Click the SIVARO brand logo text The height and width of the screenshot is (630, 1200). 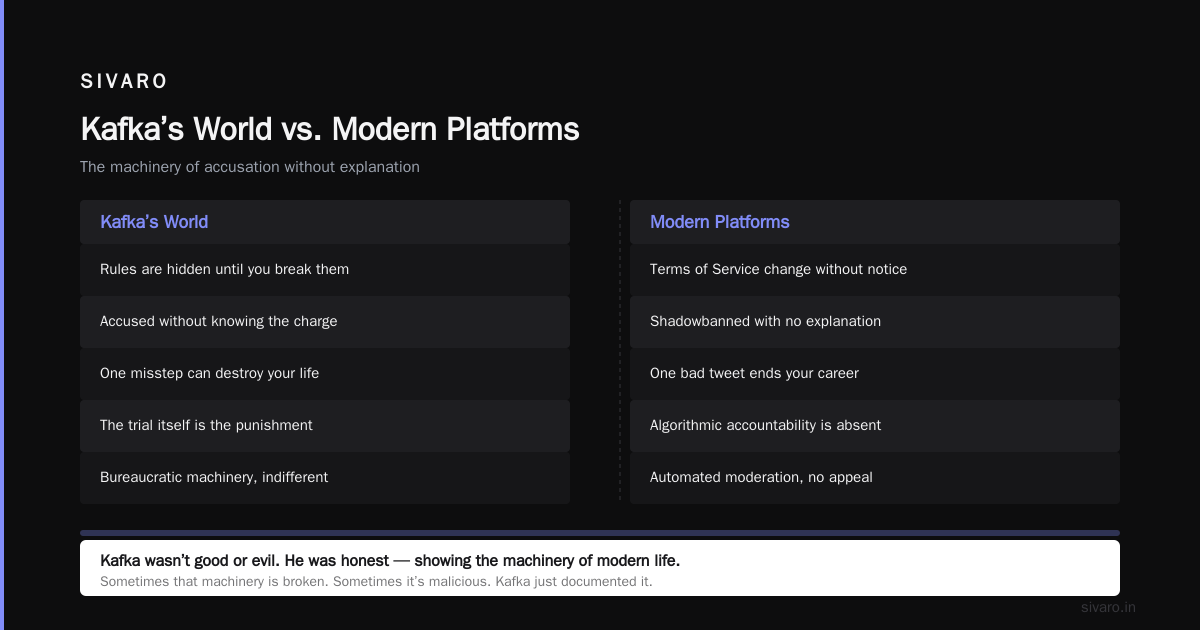click(x=124, y=82)
